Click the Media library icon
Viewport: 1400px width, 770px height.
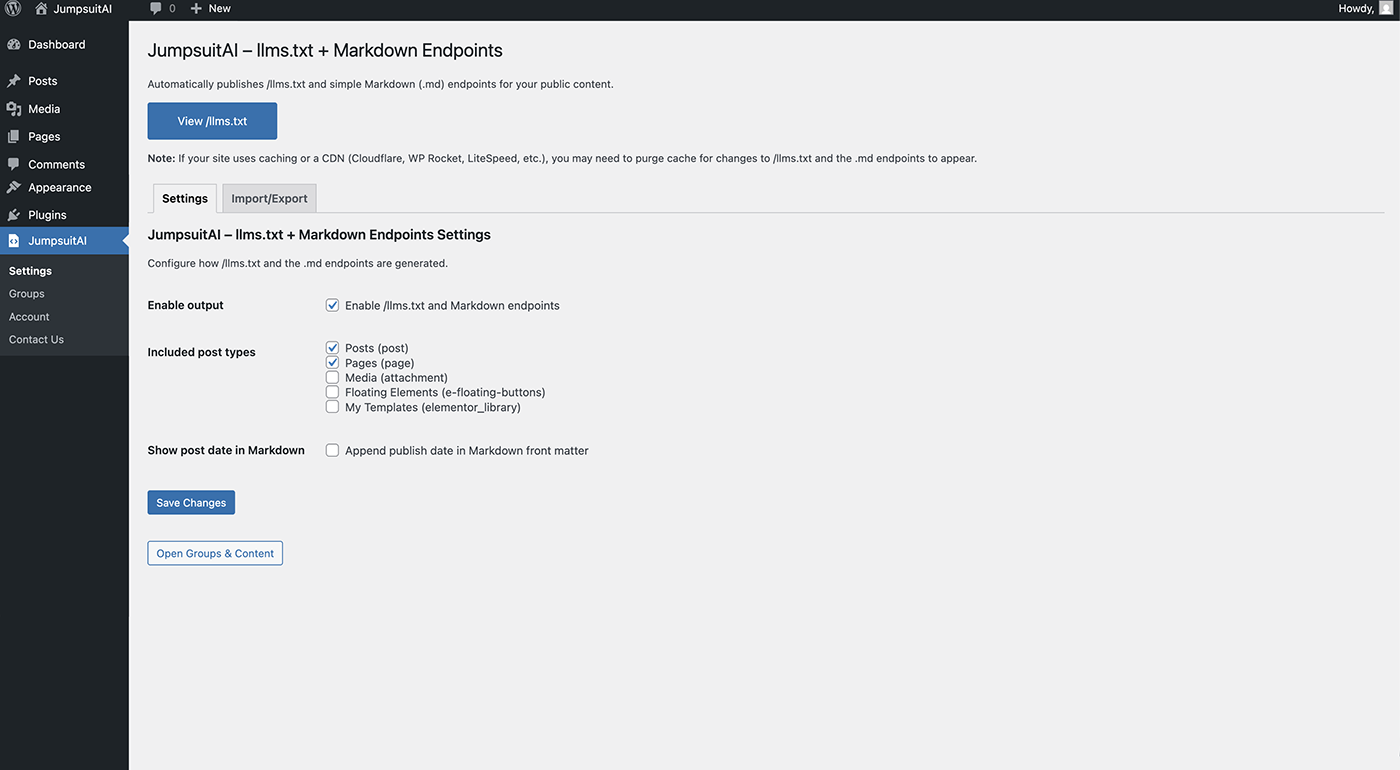(14, 109)
